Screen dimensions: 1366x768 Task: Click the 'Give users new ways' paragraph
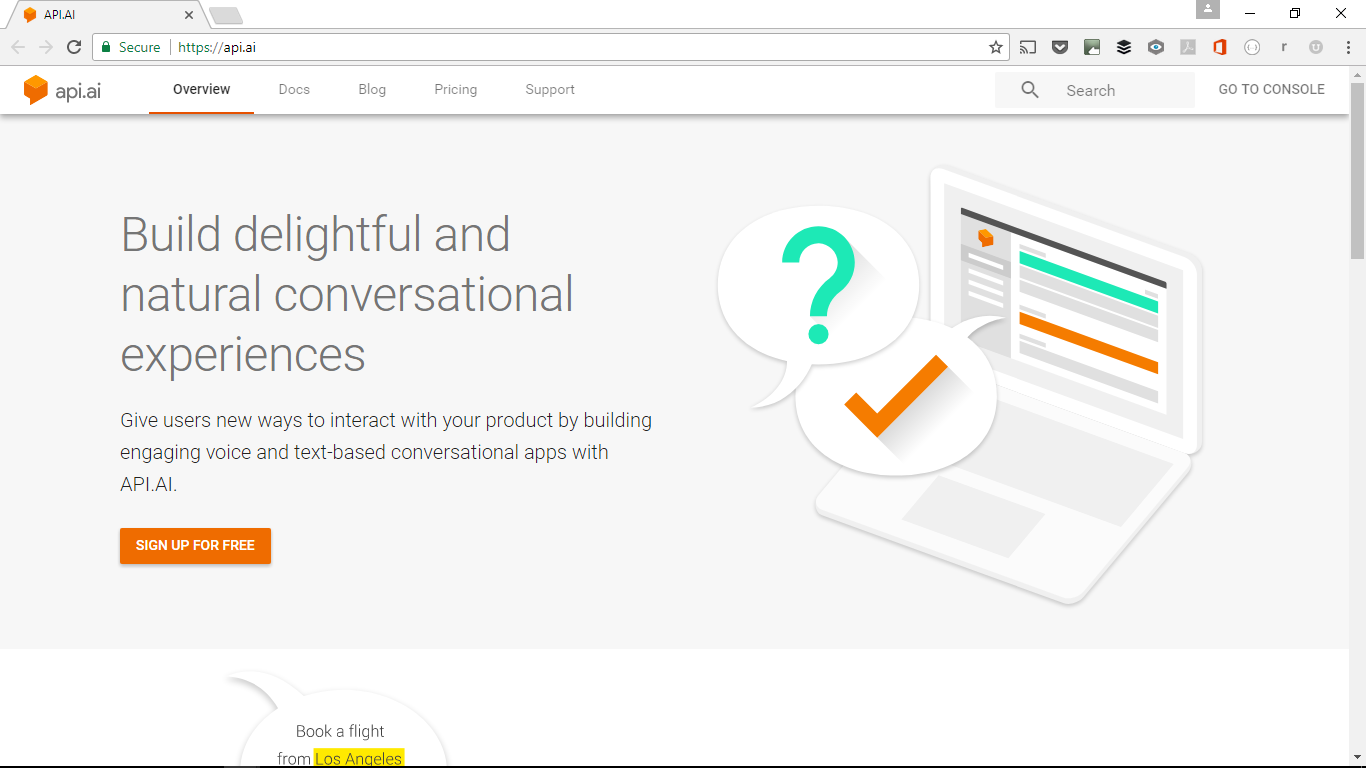386,452
